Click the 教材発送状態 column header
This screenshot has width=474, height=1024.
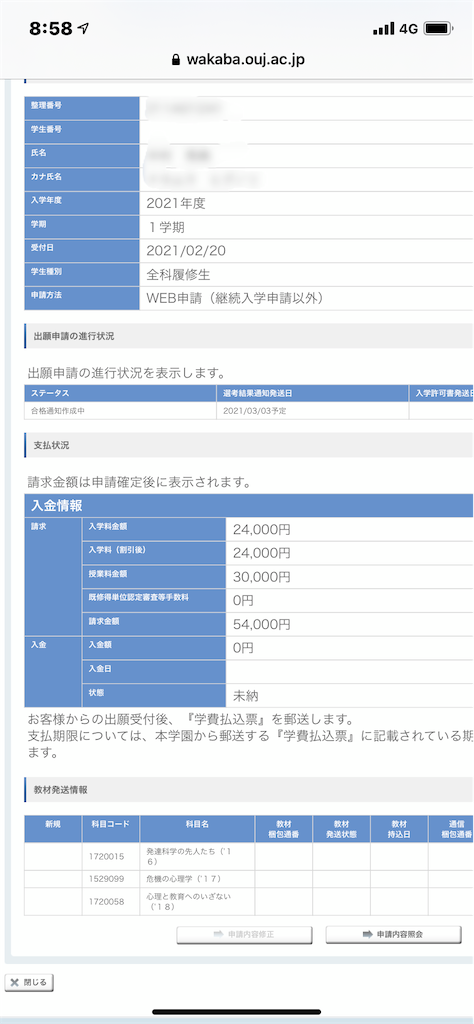[341, 829]
